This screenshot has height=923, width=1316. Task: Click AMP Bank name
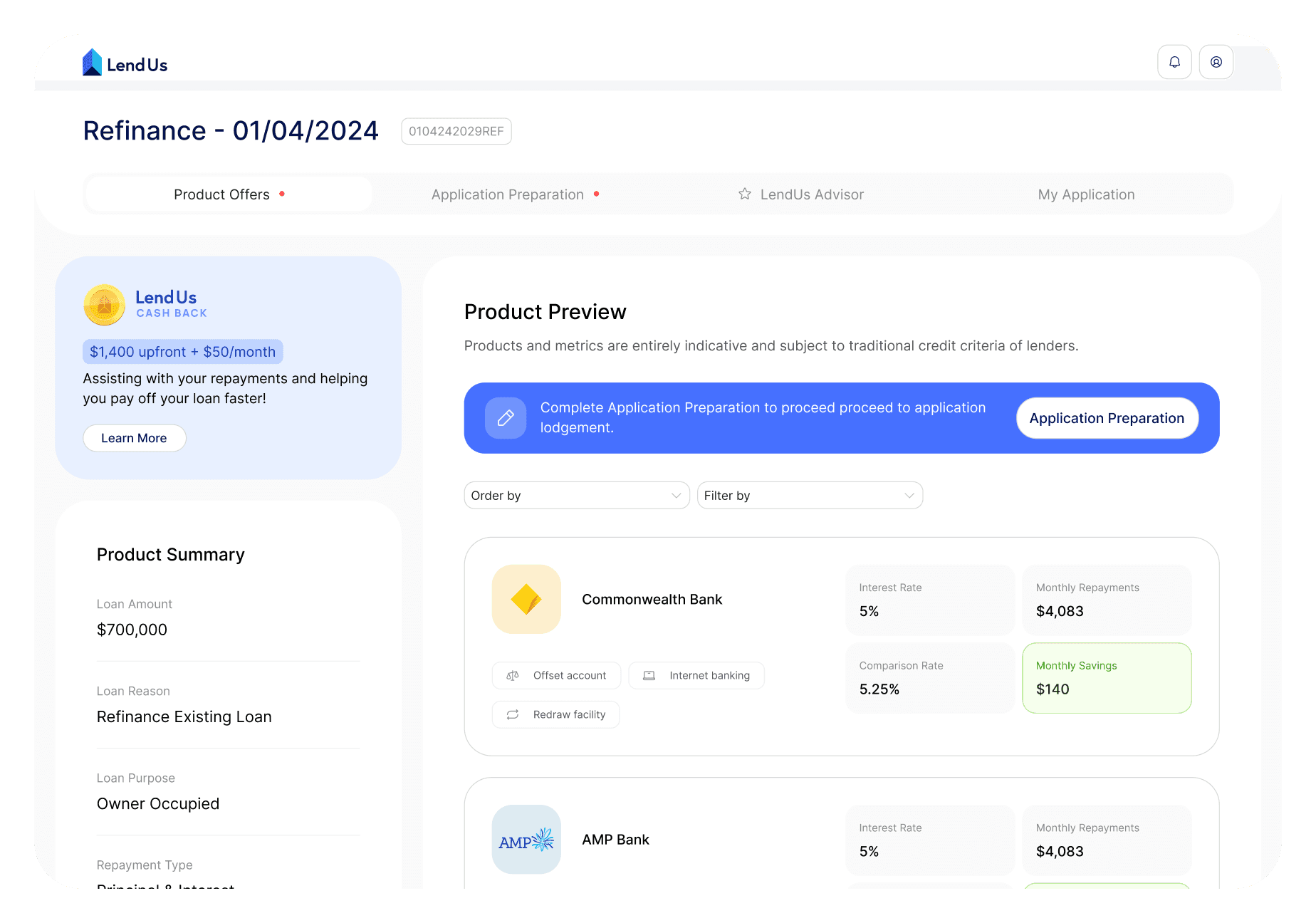[615, 840]
